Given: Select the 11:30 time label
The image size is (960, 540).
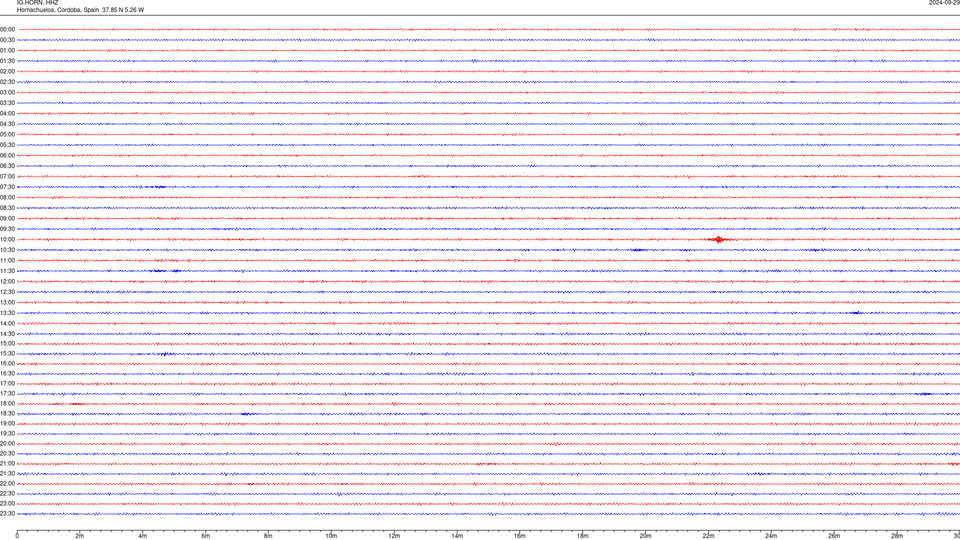Looking at the screenshot, I should tap(7, 271).
